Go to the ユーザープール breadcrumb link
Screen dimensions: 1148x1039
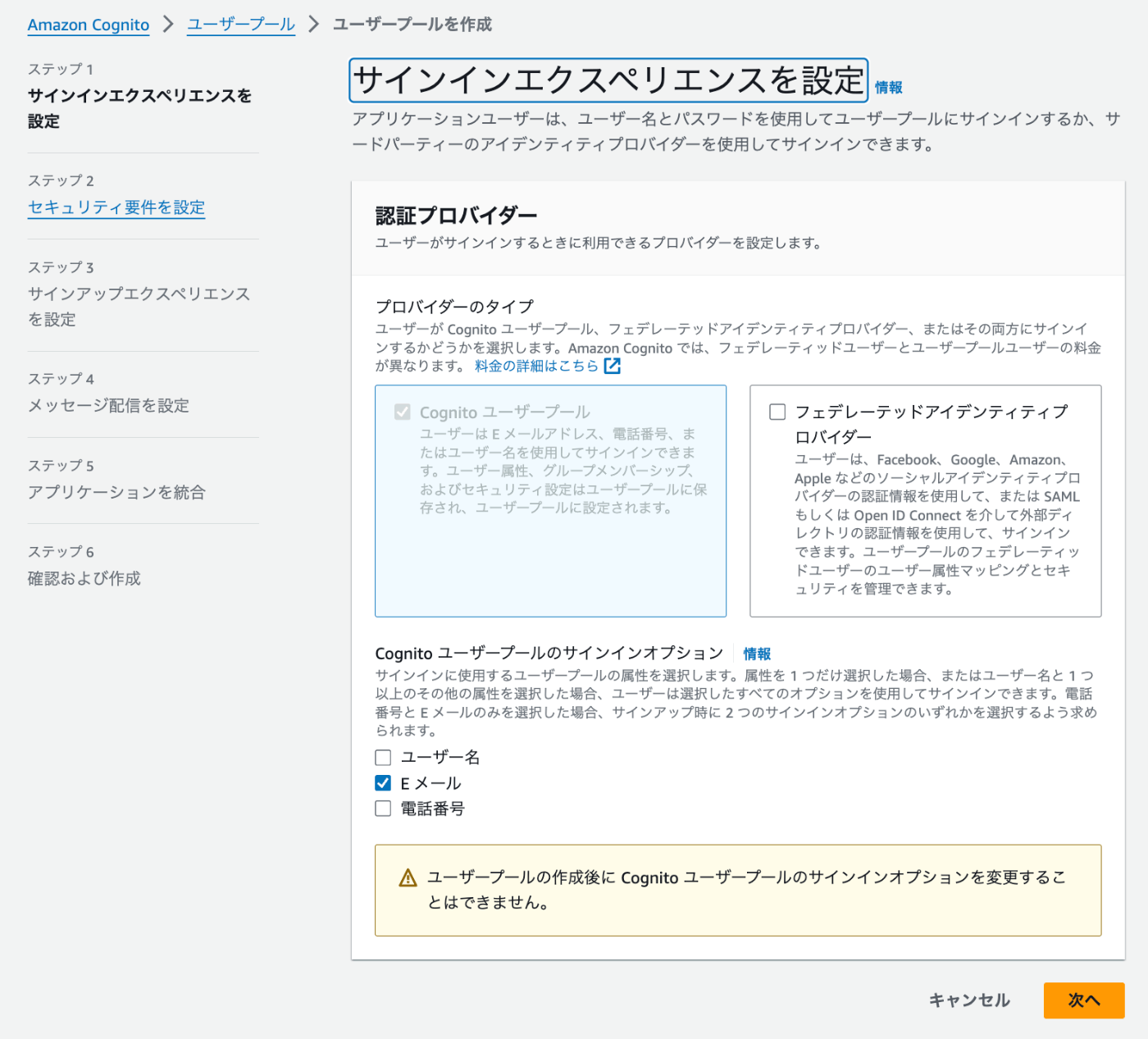pos(241,25)
